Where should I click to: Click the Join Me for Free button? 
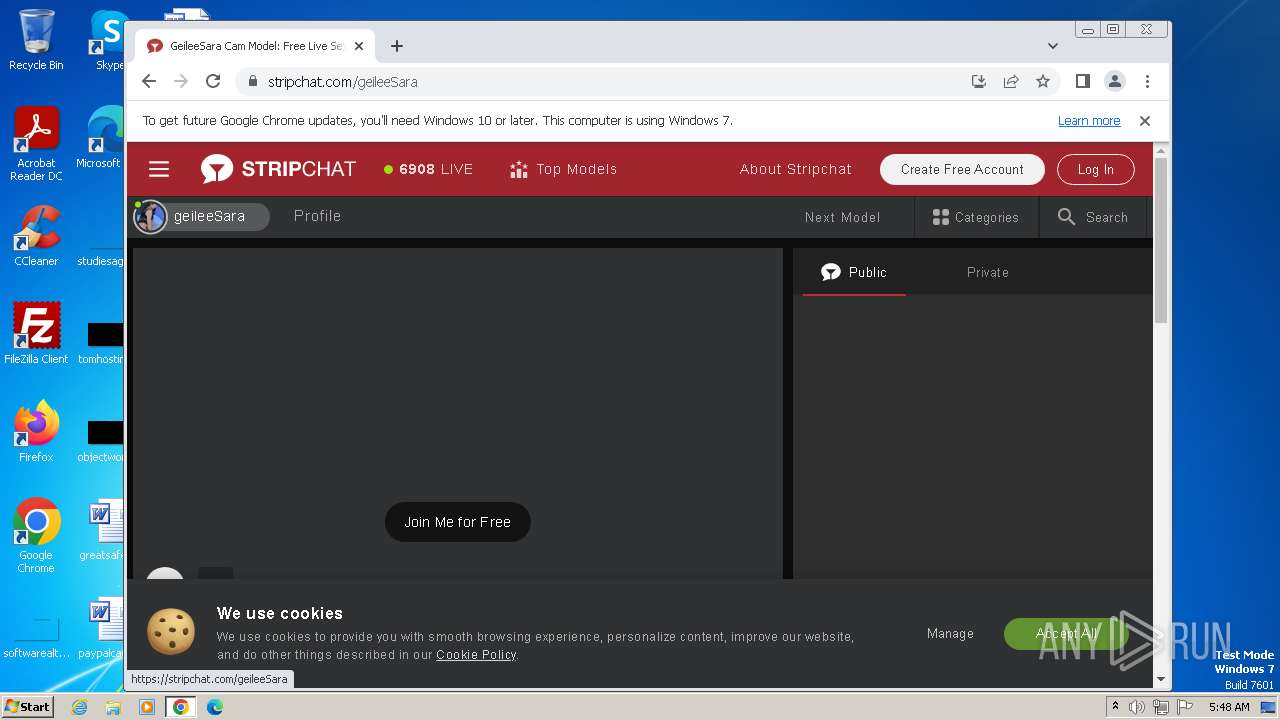coord(457,522)
